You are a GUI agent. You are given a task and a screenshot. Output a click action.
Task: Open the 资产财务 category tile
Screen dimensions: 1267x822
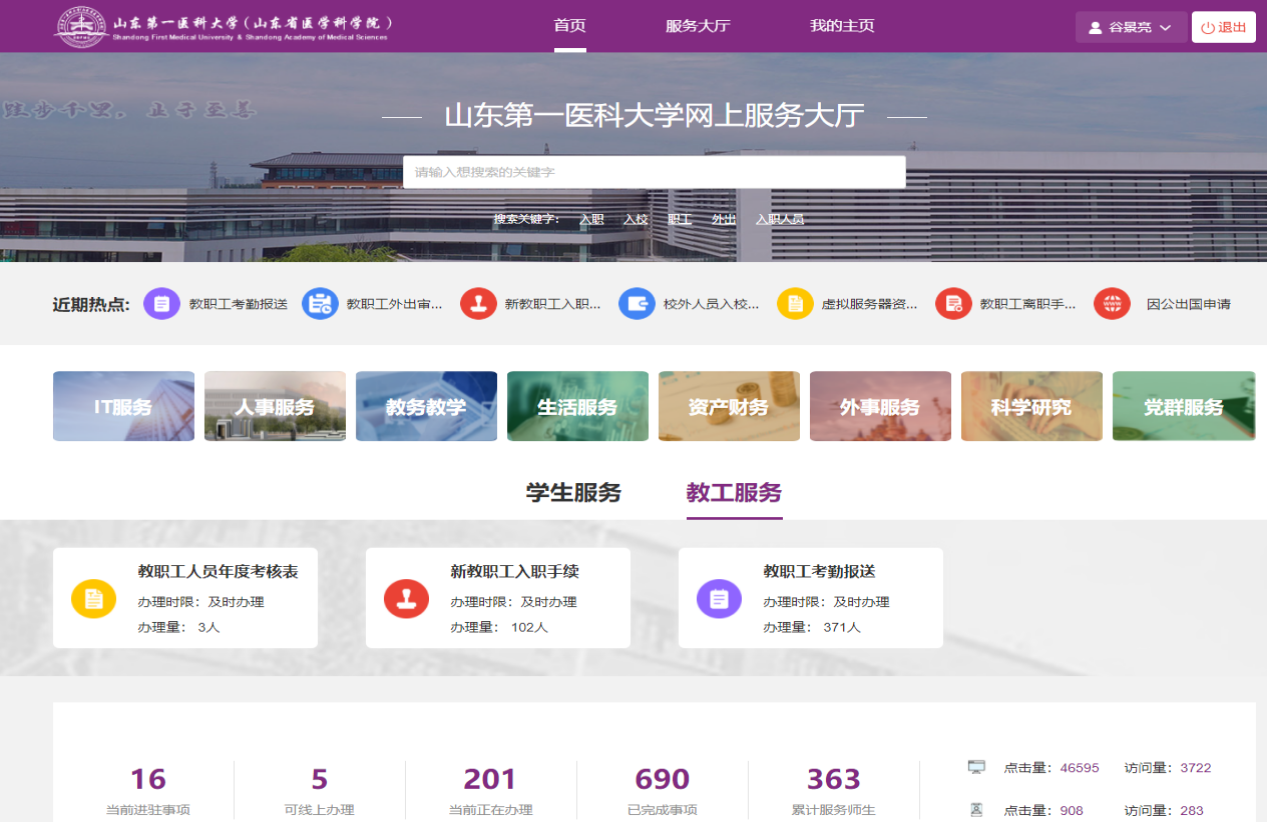click(728, 406)
